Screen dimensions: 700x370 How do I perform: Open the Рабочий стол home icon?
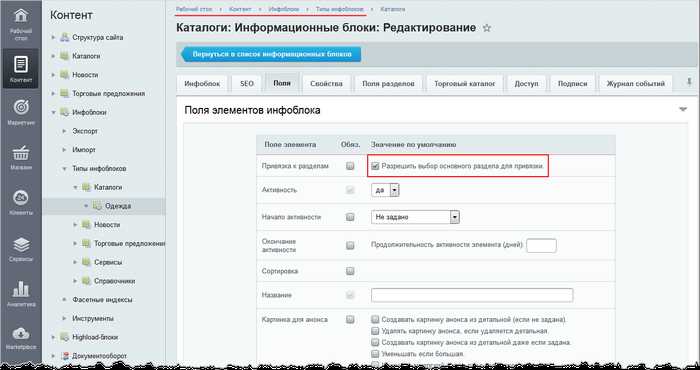click(x=21, y=16)
